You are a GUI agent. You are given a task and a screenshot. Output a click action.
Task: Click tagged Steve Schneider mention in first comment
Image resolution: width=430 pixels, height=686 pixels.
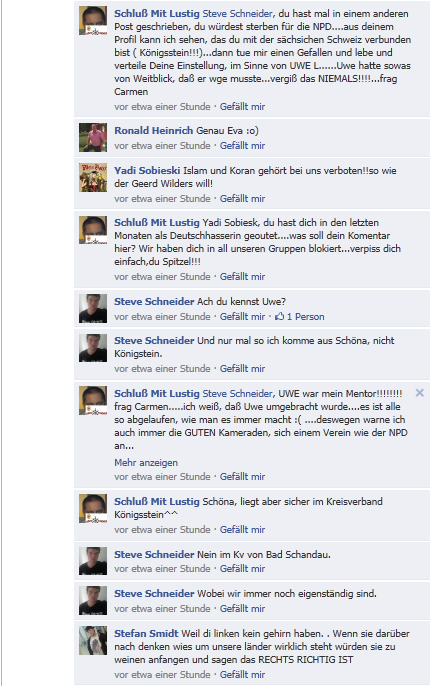point(238,14)
